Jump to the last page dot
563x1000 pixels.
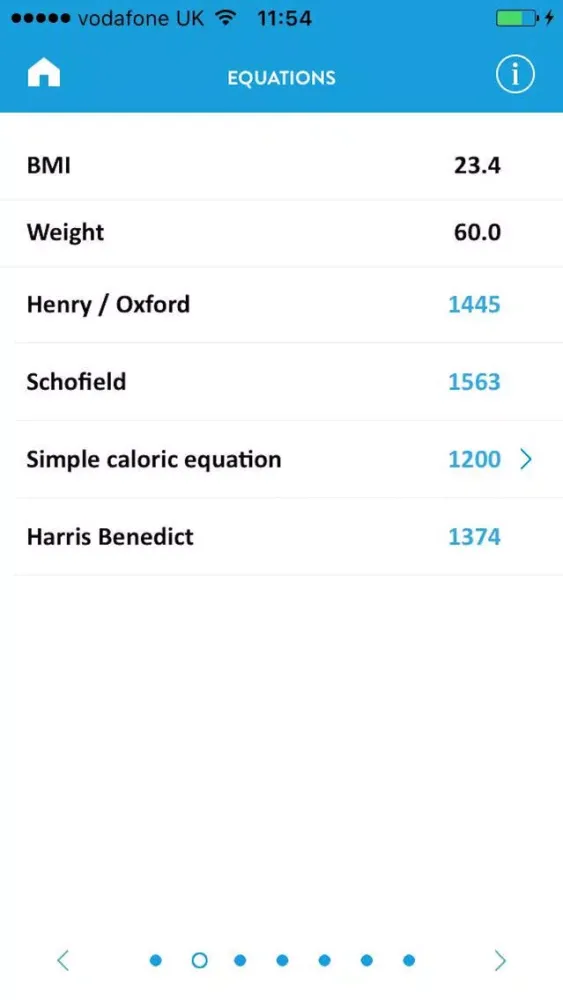tap(409, 960)
